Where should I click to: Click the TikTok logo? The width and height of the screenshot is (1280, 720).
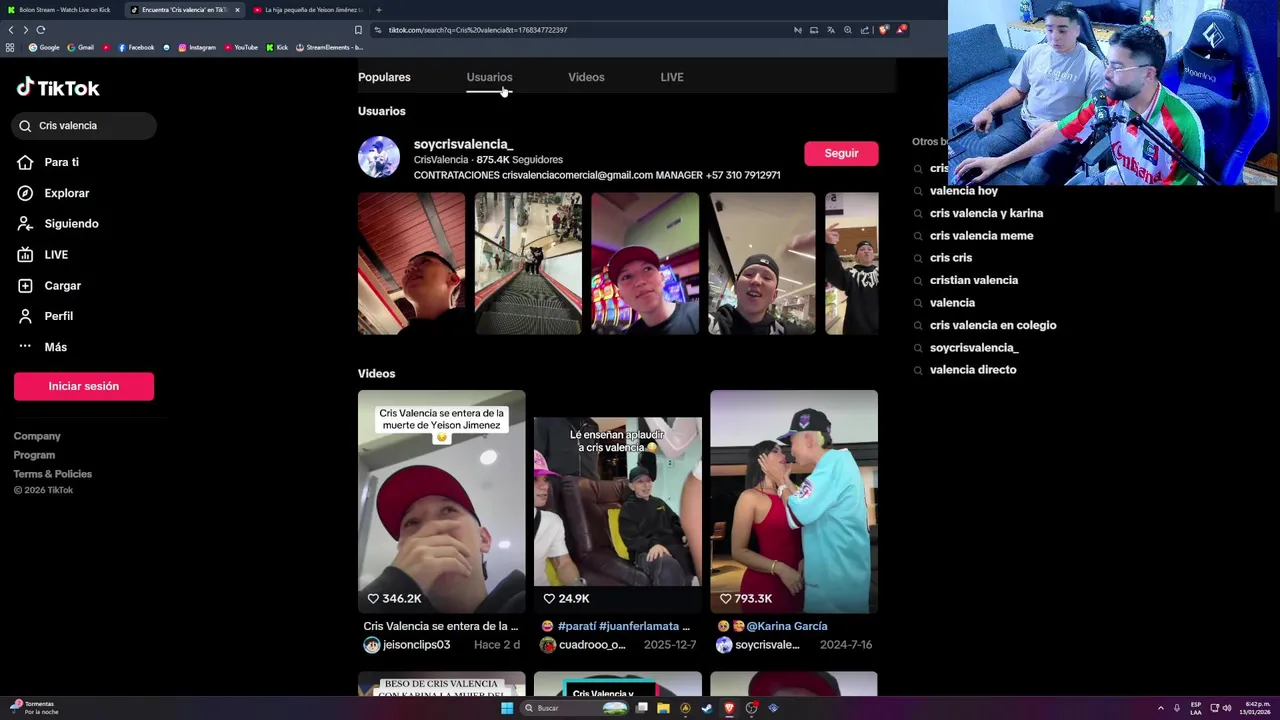tap(58, 88)
